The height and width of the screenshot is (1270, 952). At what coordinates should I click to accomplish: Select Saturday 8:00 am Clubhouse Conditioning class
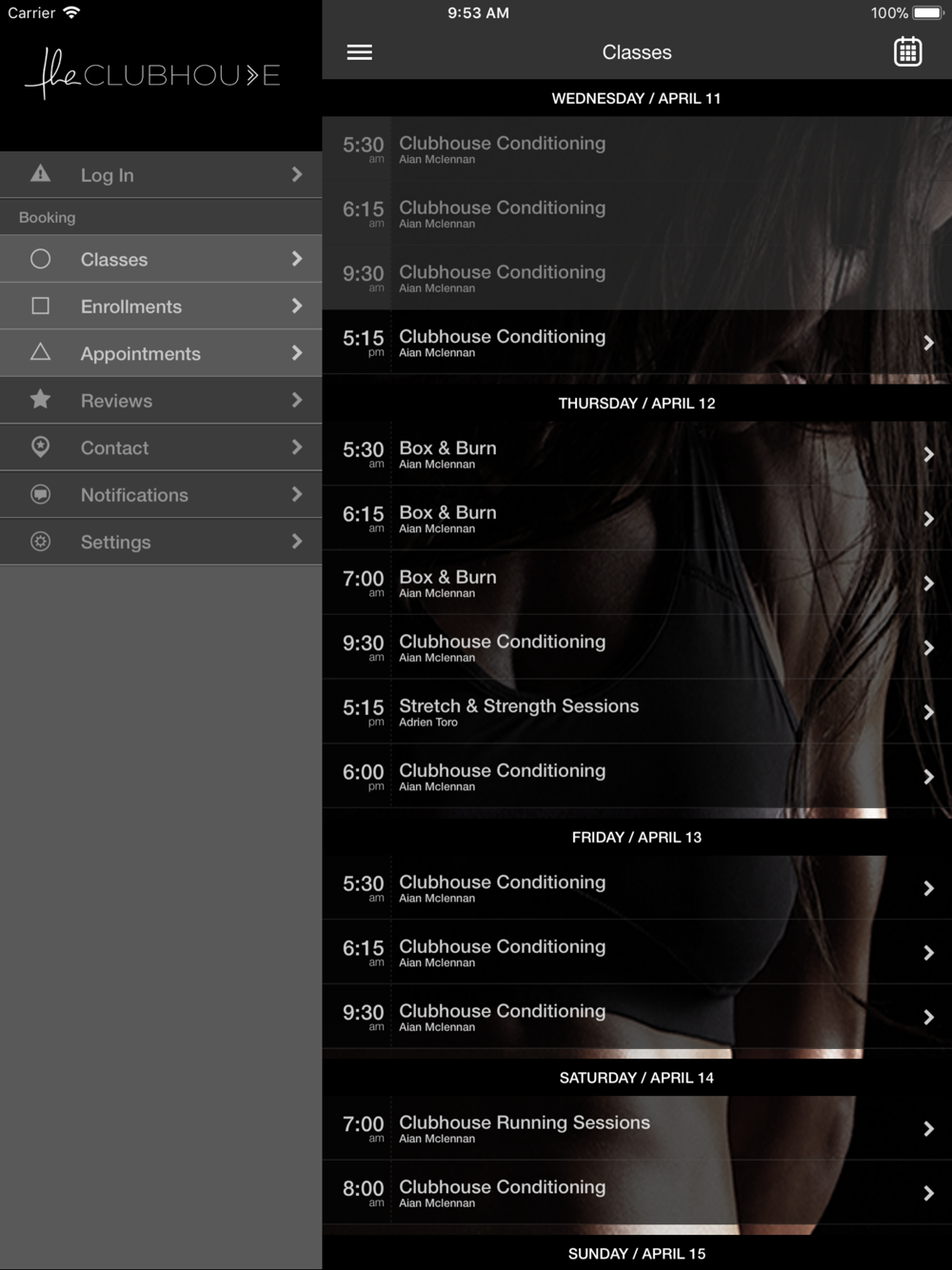click(637, 1193)
